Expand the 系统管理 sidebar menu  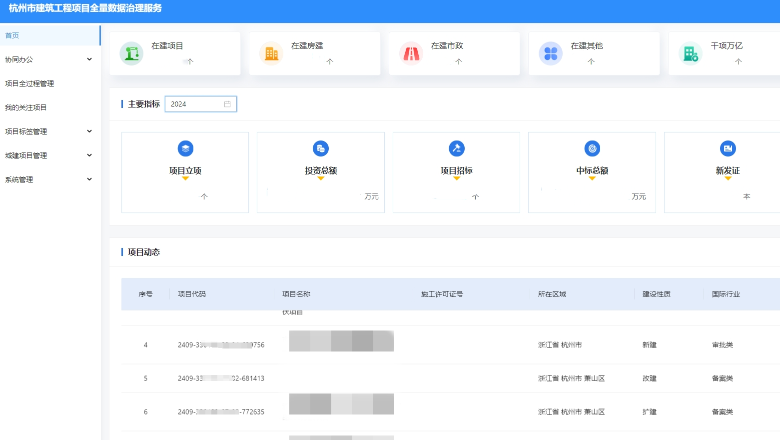(x=89, y=180)
